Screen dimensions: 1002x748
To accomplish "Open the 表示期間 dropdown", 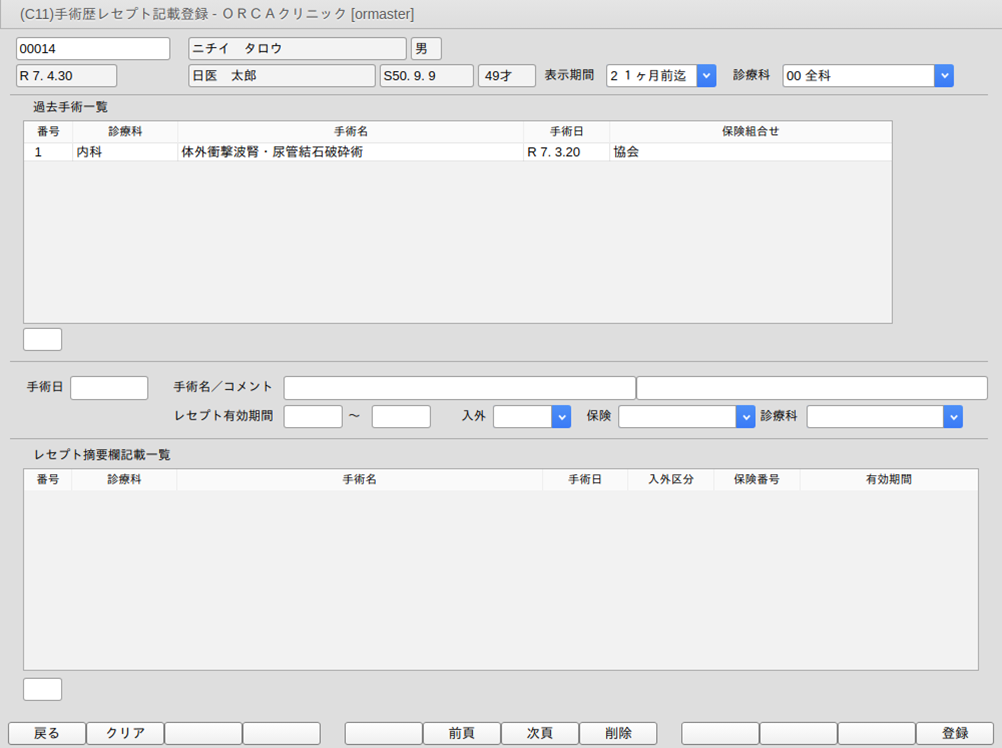I will tap(706, 76).
